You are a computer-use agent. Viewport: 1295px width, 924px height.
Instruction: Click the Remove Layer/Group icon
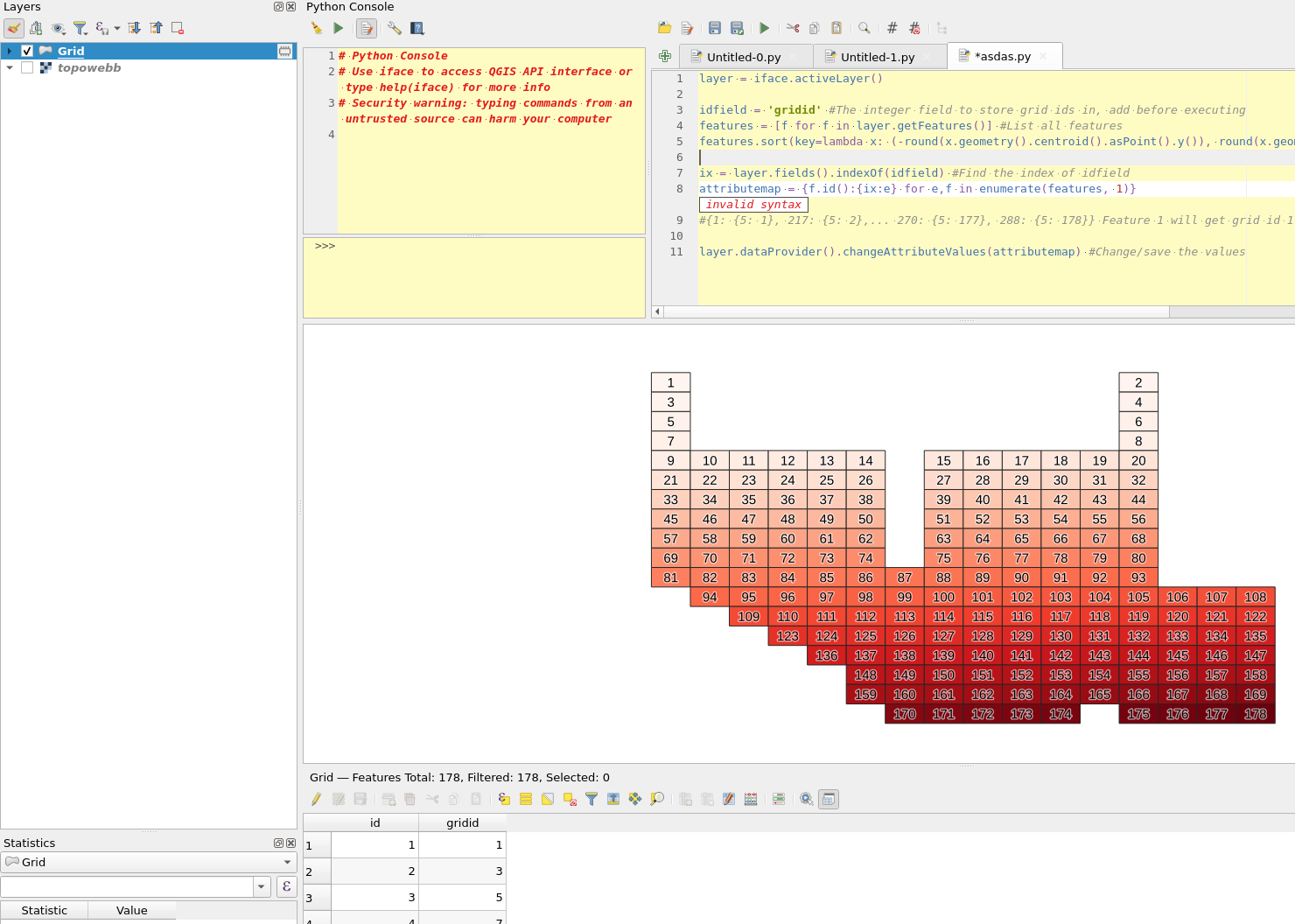pyautogui.click(x=178, y=28)
